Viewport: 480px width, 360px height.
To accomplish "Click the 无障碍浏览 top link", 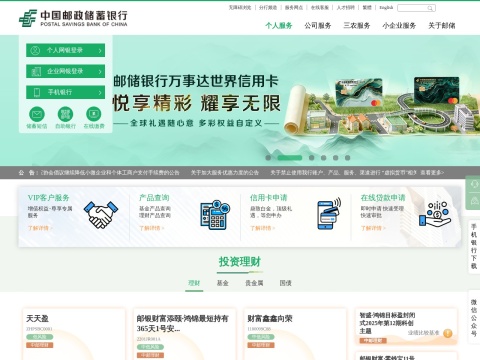I will [x=239, y=7].
